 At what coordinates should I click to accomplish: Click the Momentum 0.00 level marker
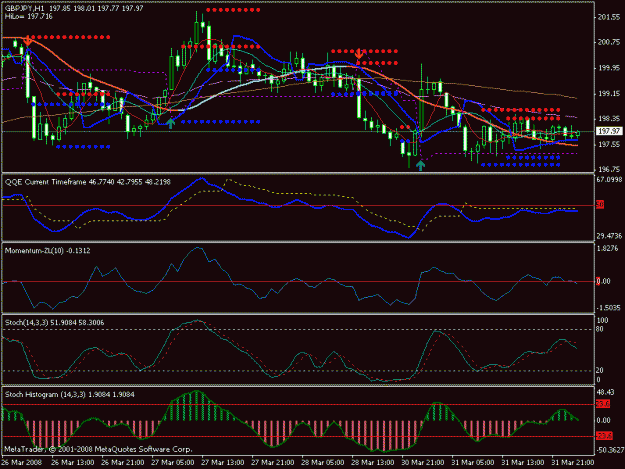603,281
